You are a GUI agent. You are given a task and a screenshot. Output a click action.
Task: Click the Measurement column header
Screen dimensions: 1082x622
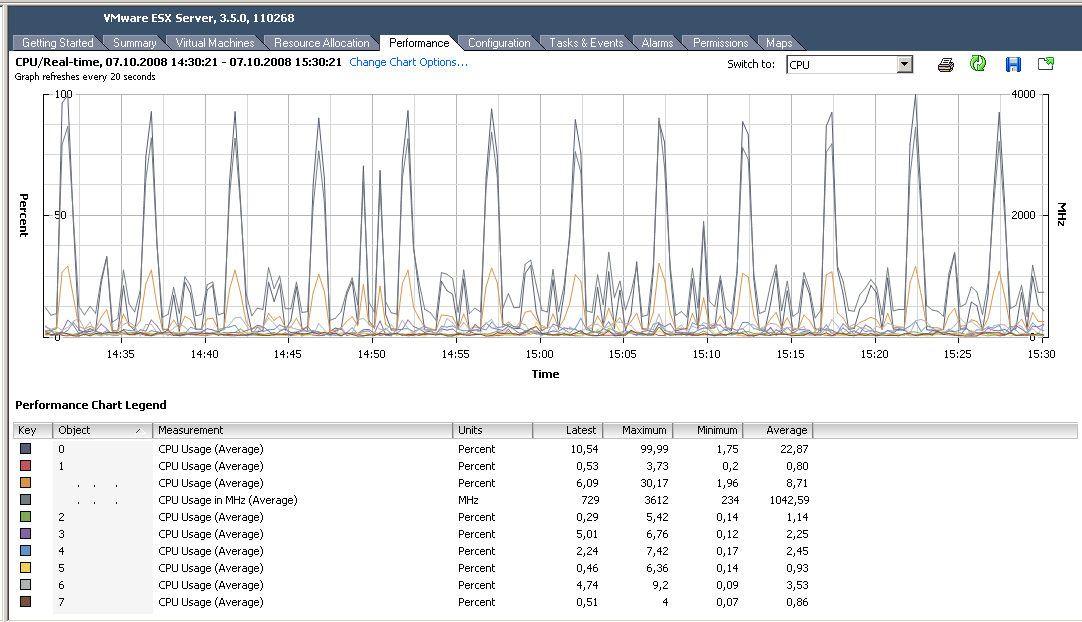tap(302, 430)
